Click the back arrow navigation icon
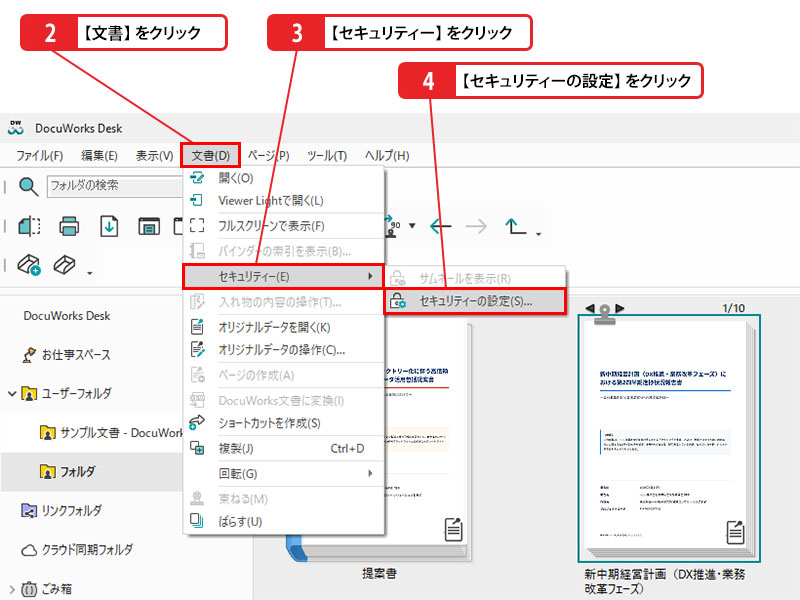Viewport: 800px width, 600px height. coord(440,226)
